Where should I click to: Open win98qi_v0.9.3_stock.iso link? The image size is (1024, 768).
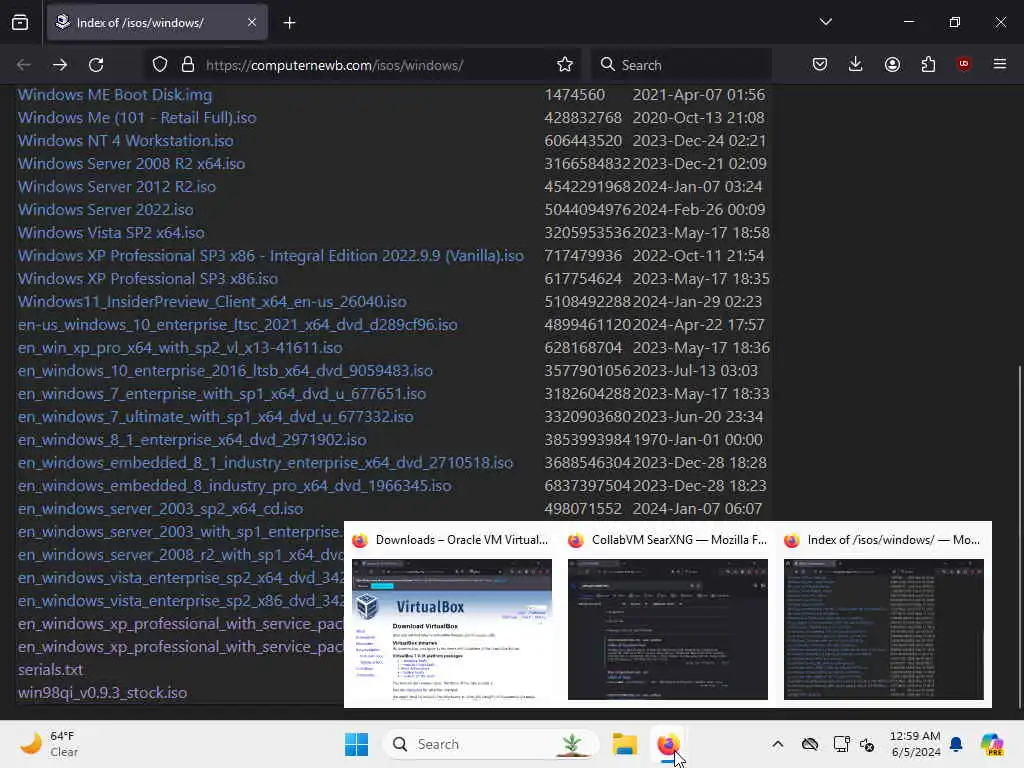click(103, 693)
